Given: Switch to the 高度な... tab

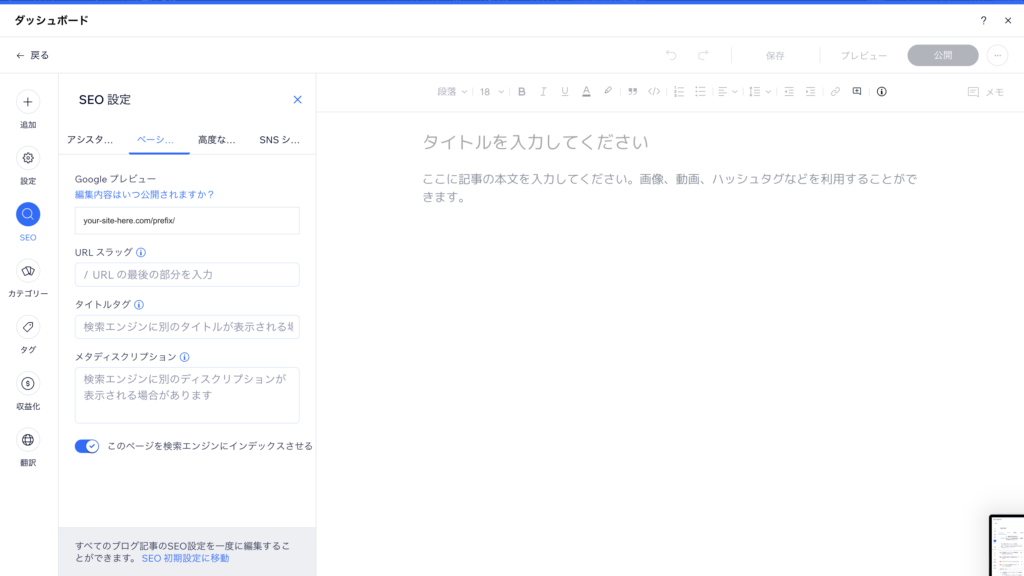Looking at the screenshot, I should (217, 140).
